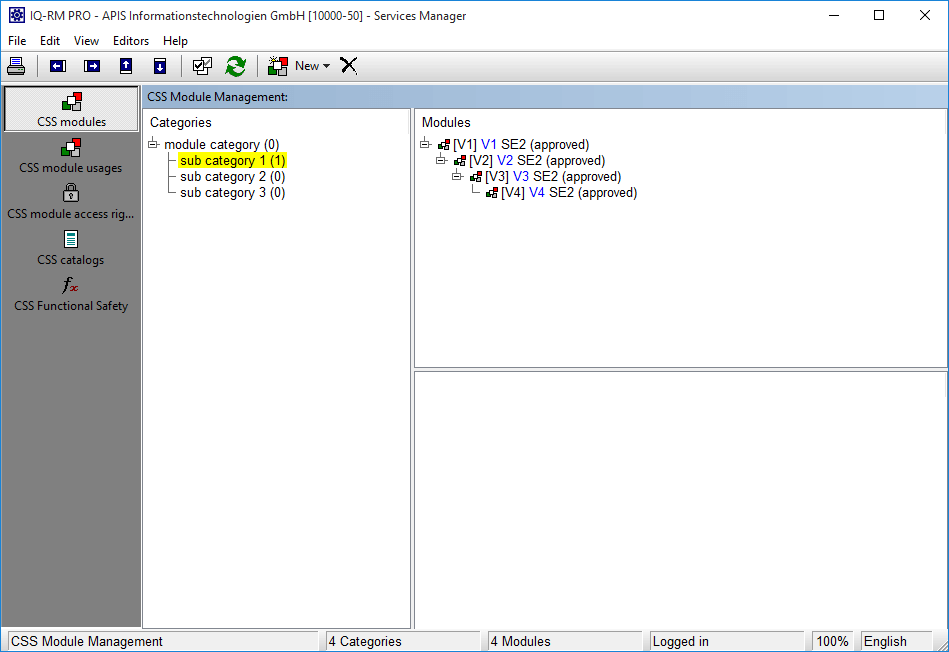Click the Print toolbar icon
Viewport: 949px width, 652px height.
tap(16, 66)
